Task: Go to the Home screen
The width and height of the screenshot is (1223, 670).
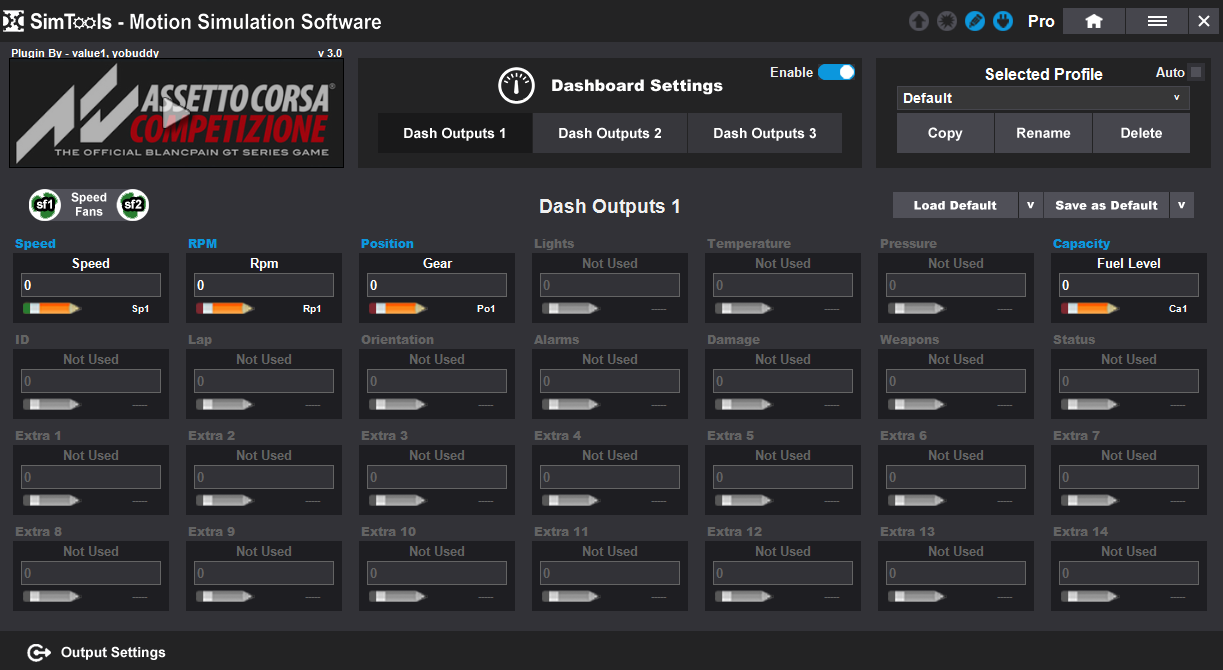Action: coord(1093,21)
